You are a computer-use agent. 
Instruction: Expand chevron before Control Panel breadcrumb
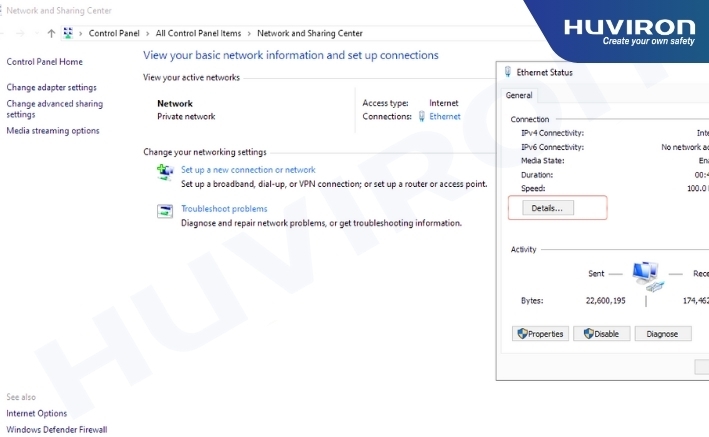click(x=80, y=33)
